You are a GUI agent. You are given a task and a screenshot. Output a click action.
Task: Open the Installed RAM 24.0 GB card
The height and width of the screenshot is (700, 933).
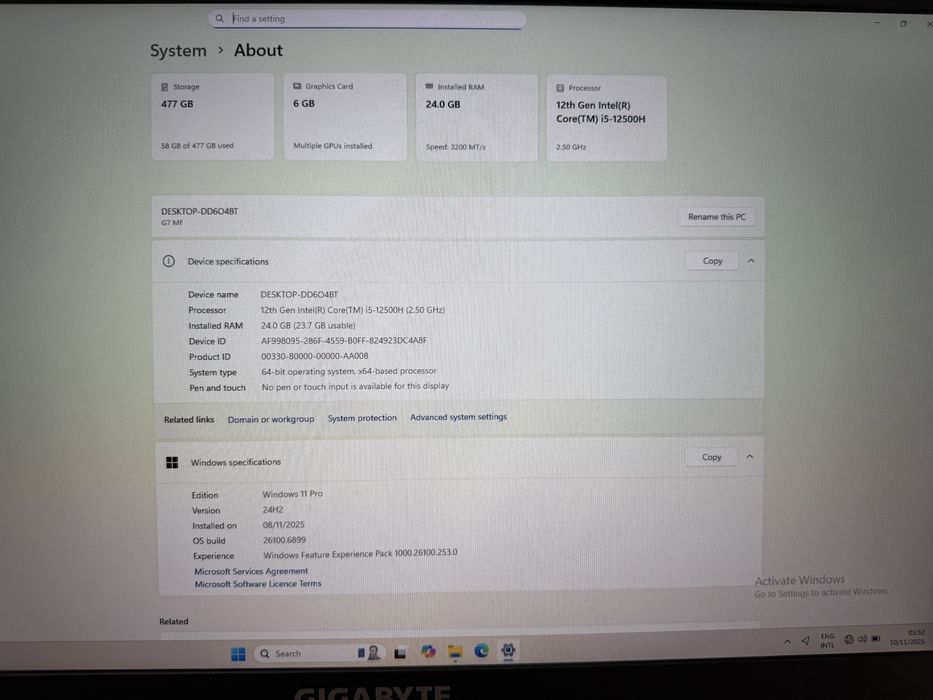pos(477,117)
